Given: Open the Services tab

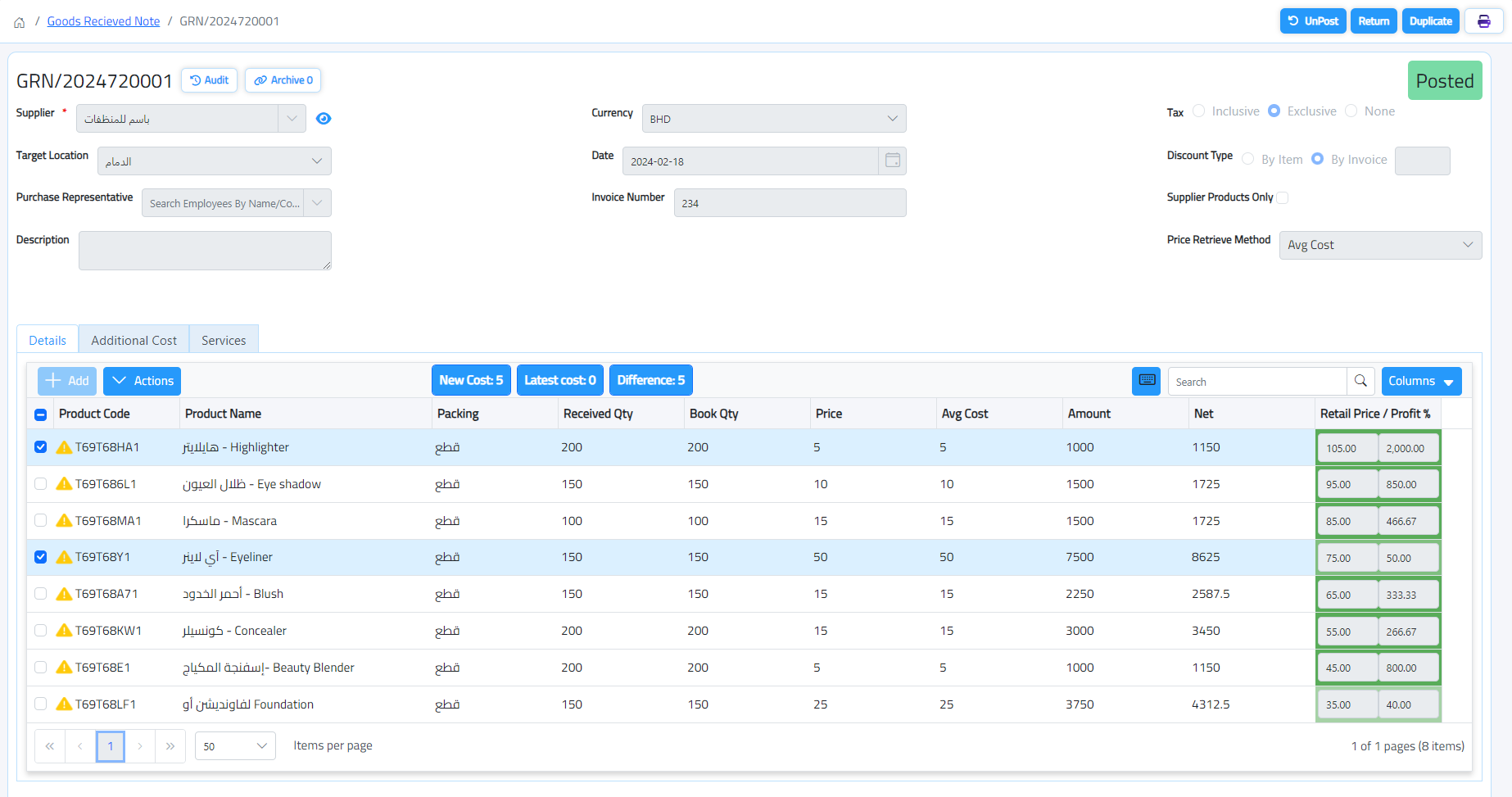Looking at the screenshot, I should point(224,340).
